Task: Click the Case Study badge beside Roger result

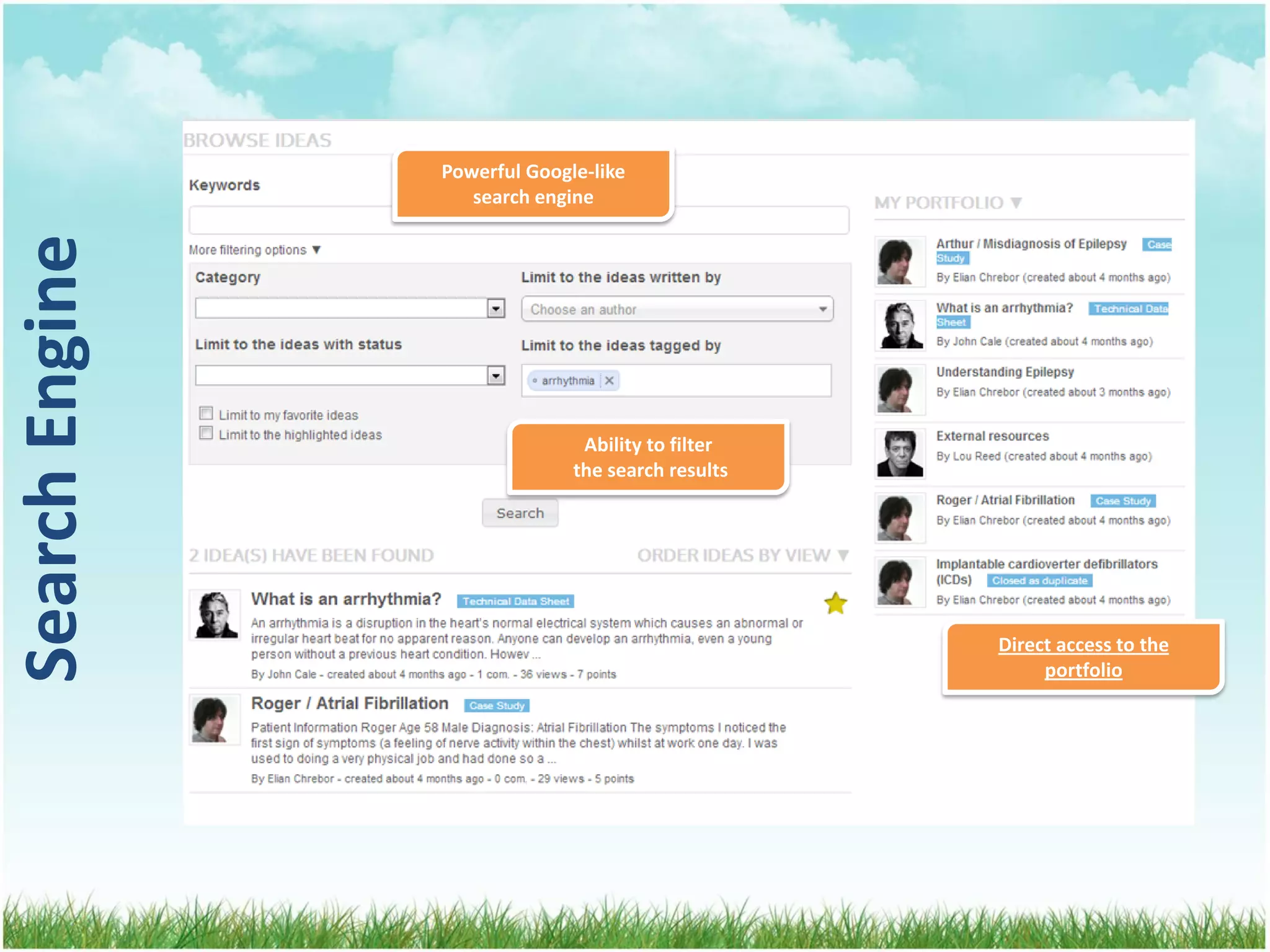Action: point(496,705)
